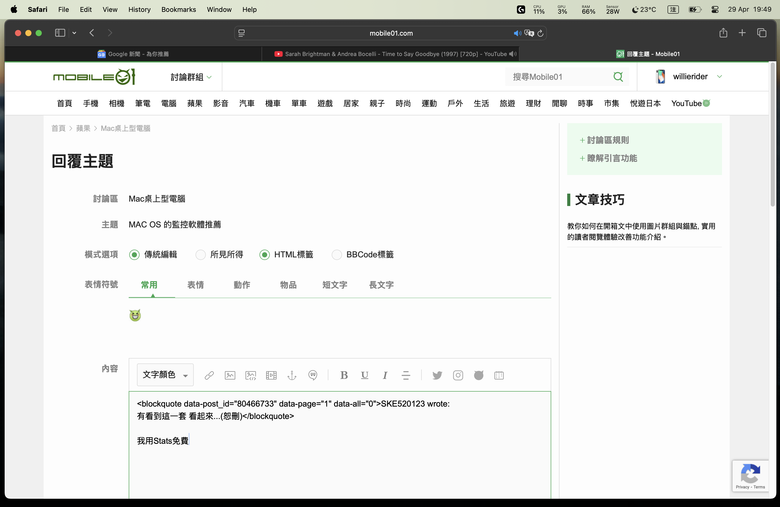Insert an image using the editor image icon
This screenshot has width=780, height=507.
pyautogui.click(x=230, y=375)
